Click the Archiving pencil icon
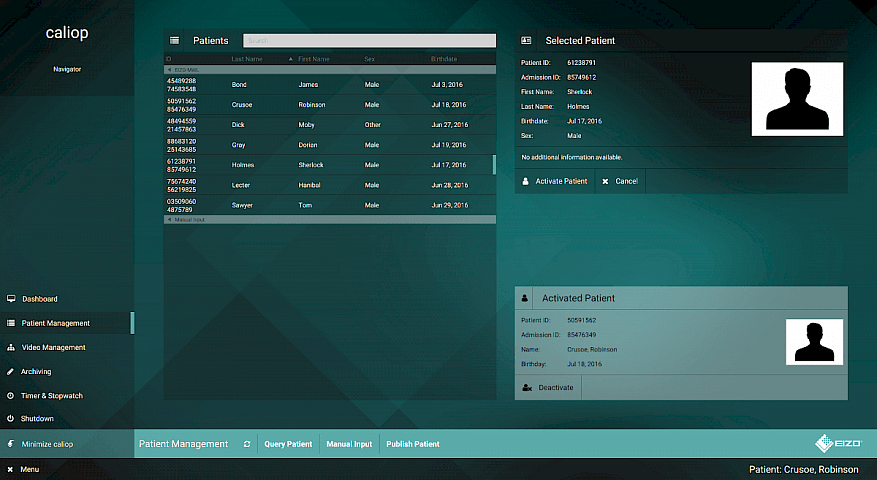Screen dimensions: 877x480 [11, 372]
